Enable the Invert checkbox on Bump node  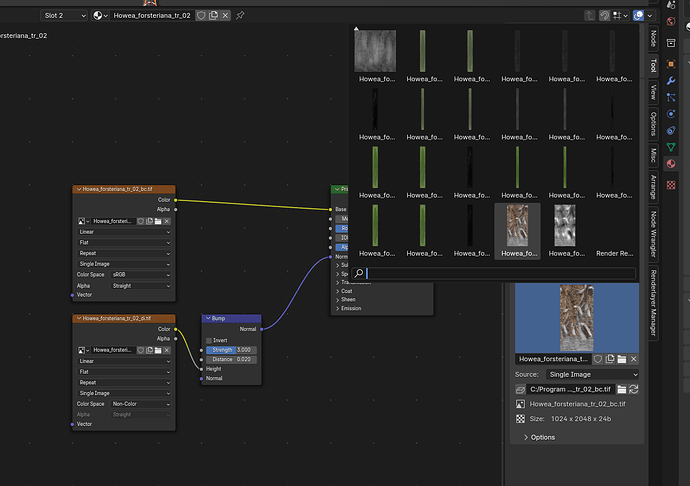[x=209, y=341]
